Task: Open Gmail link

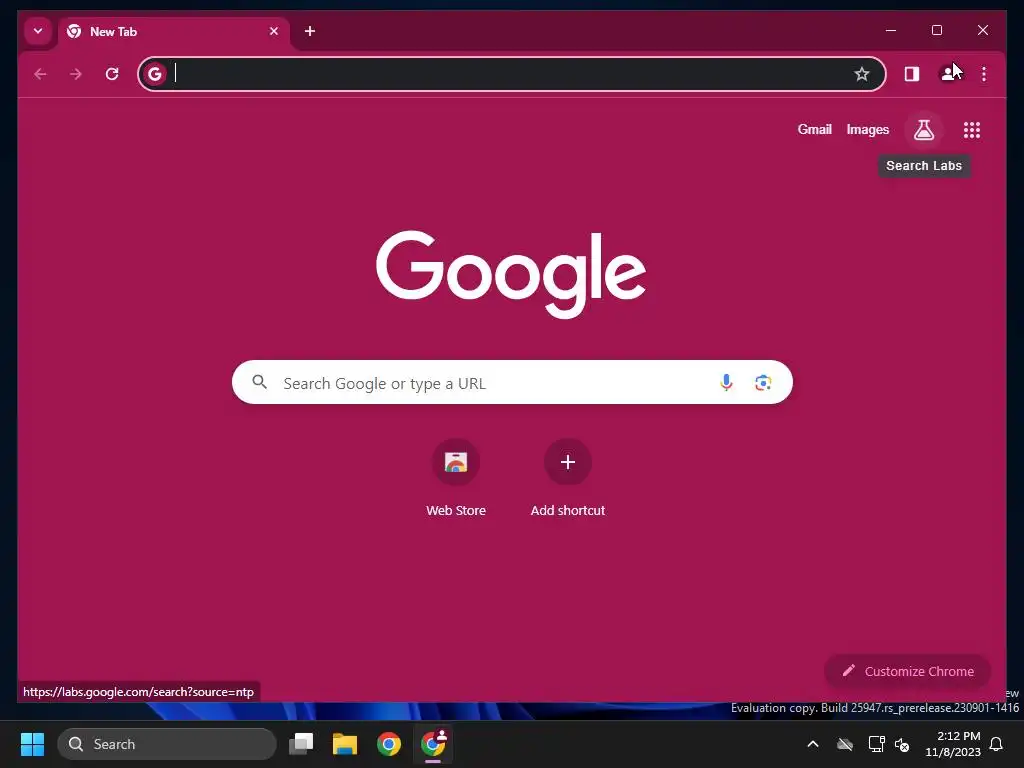Action: pyautogui.click(x=814, y=129)
